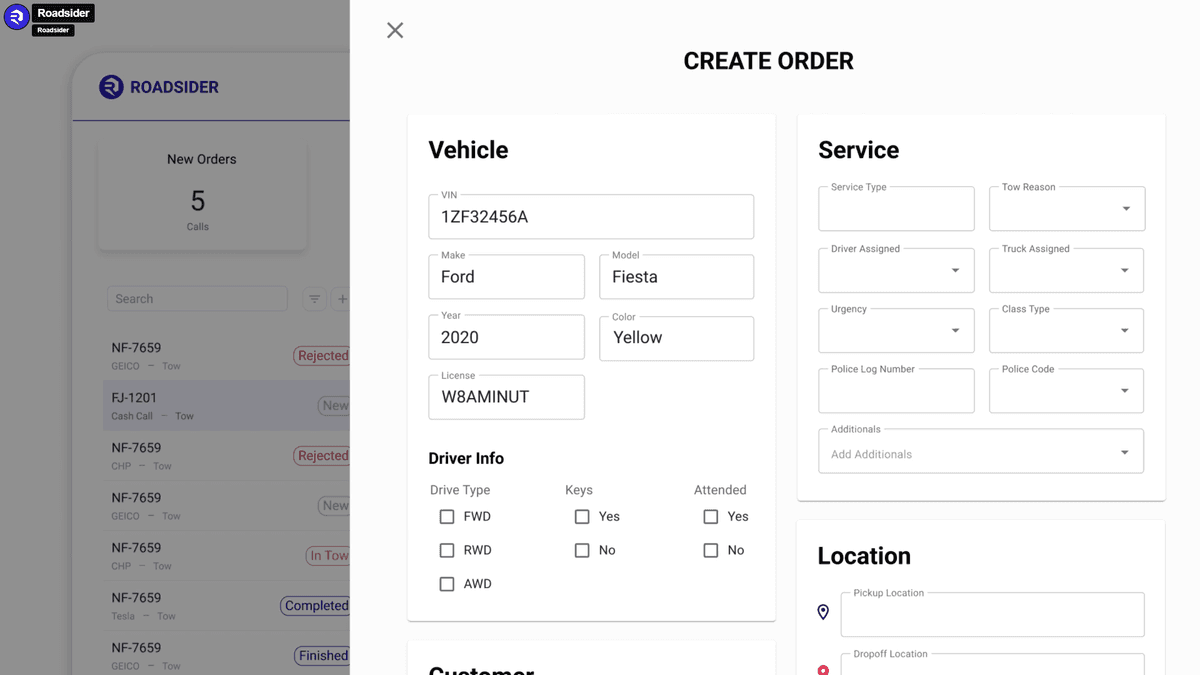This screenshot has width=1200, height=675.
Task: Check the FWD drive type checkbox
Action: pyautogui.click(x=446, y=516)
